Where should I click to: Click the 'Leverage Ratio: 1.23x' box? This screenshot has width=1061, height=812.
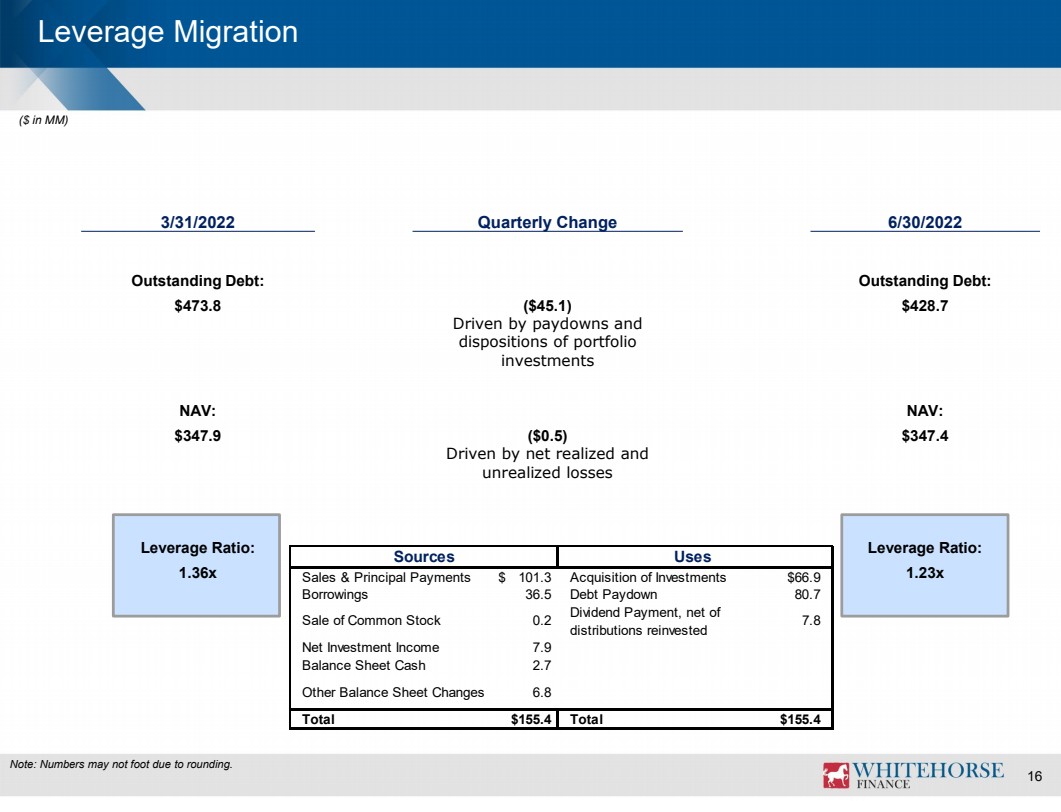coord(924,565)
